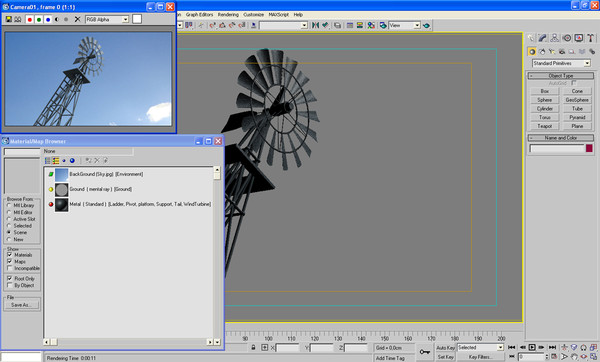The height and width of the screenshot is (362, 600).
Task: Create a Box primitive
Action: [x=545, y=91]
